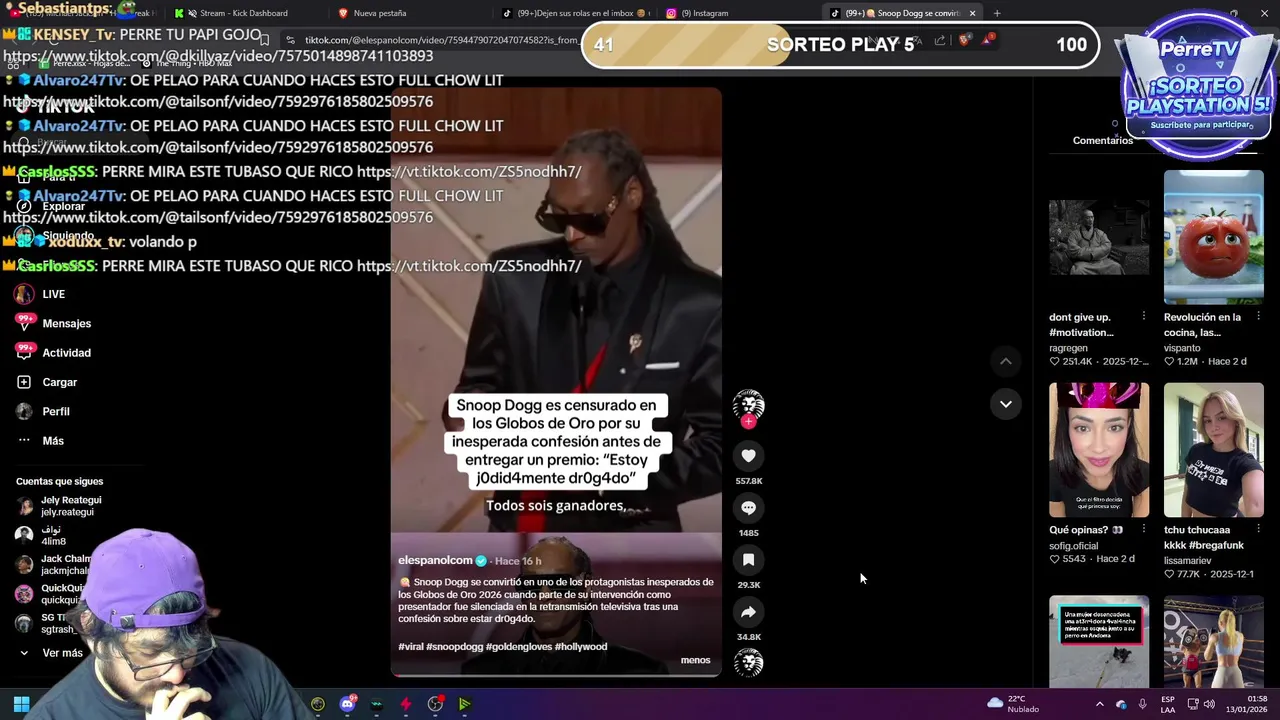Open ragregen creator profile link
Image resolution: width=1280 pixels, height=720 pixels.
pyautogui.click(x=1068, y=348)
